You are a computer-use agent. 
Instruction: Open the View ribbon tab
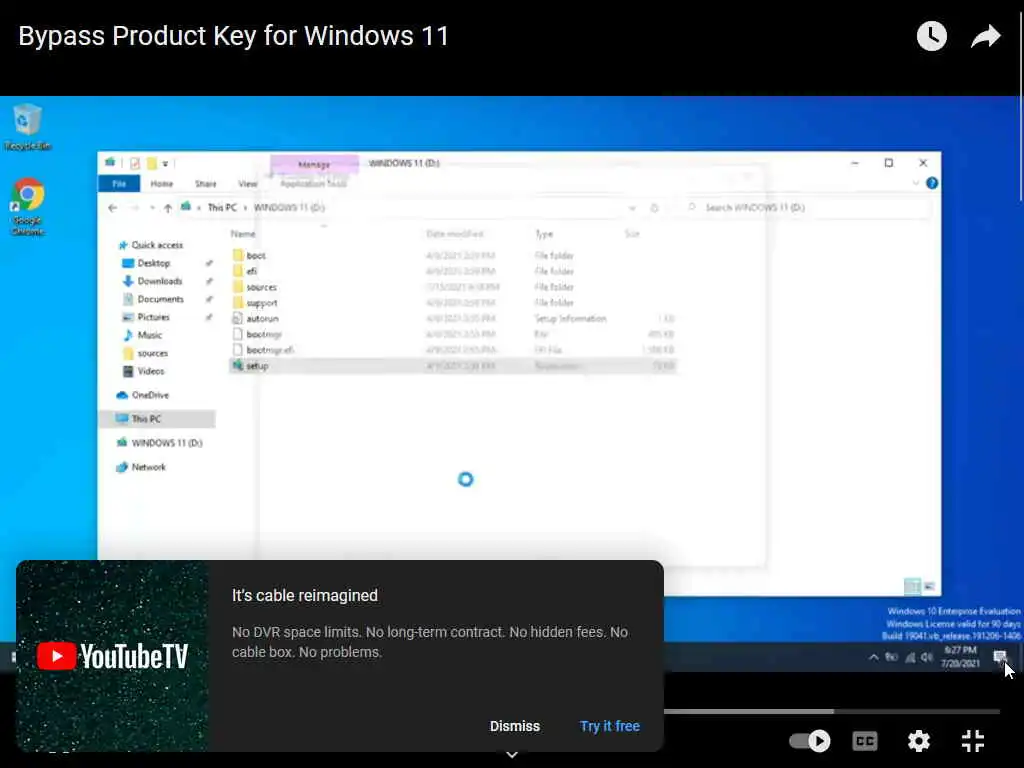[x=248, y=184]
